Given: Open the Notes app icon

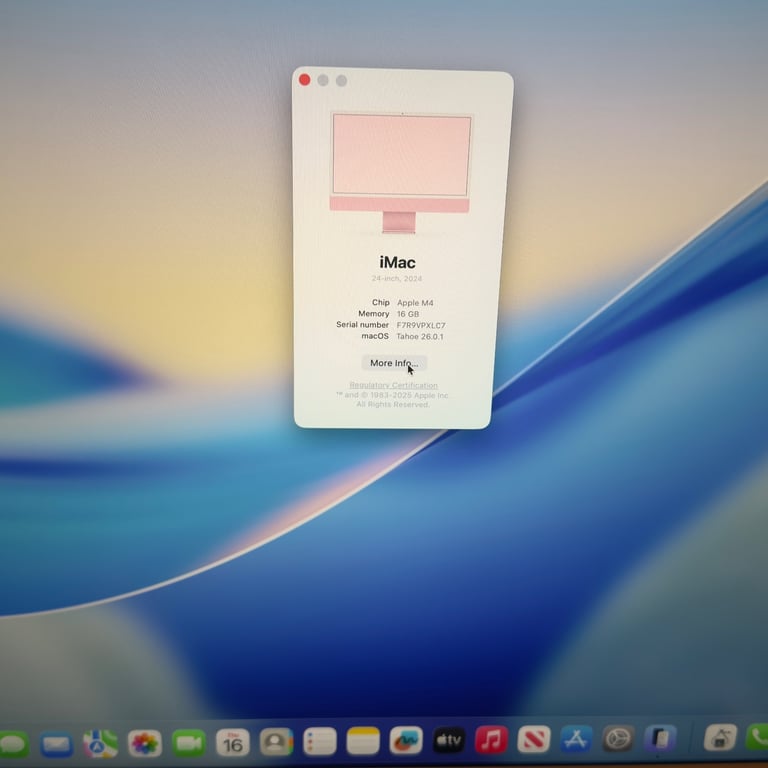Looking at the screenshot, I should click(363, 741).
